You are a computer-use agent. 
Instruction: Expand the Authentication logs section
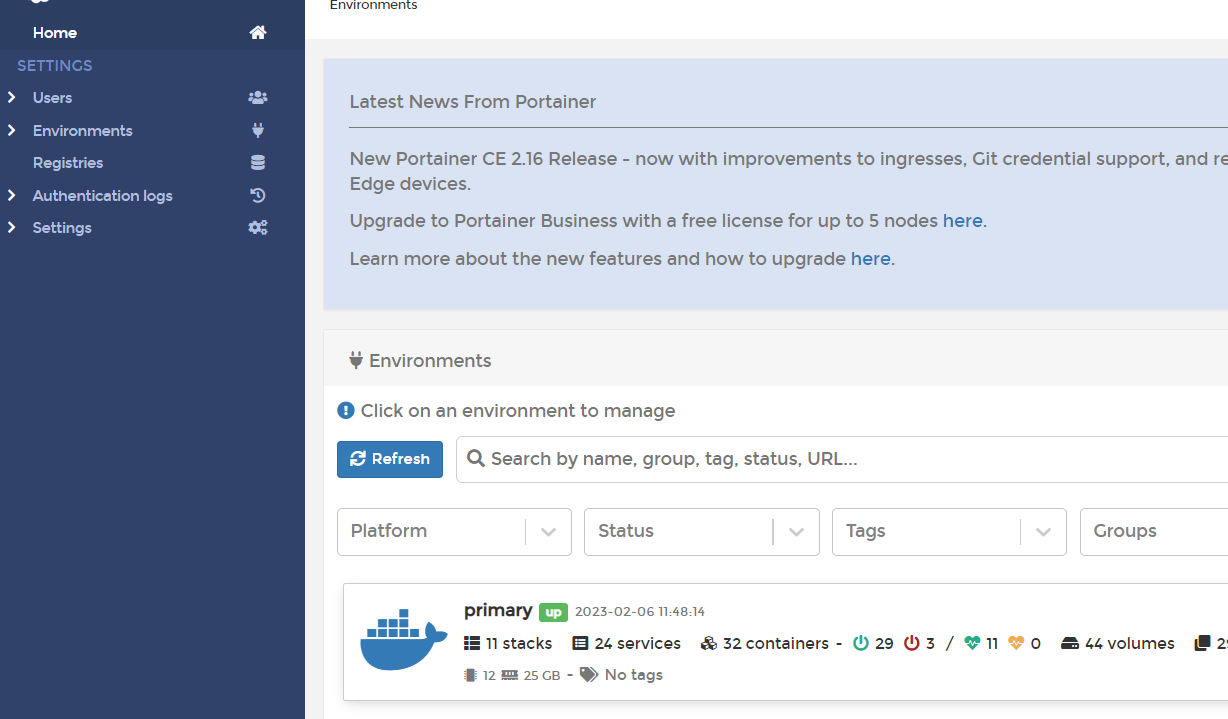click(12, 196)
